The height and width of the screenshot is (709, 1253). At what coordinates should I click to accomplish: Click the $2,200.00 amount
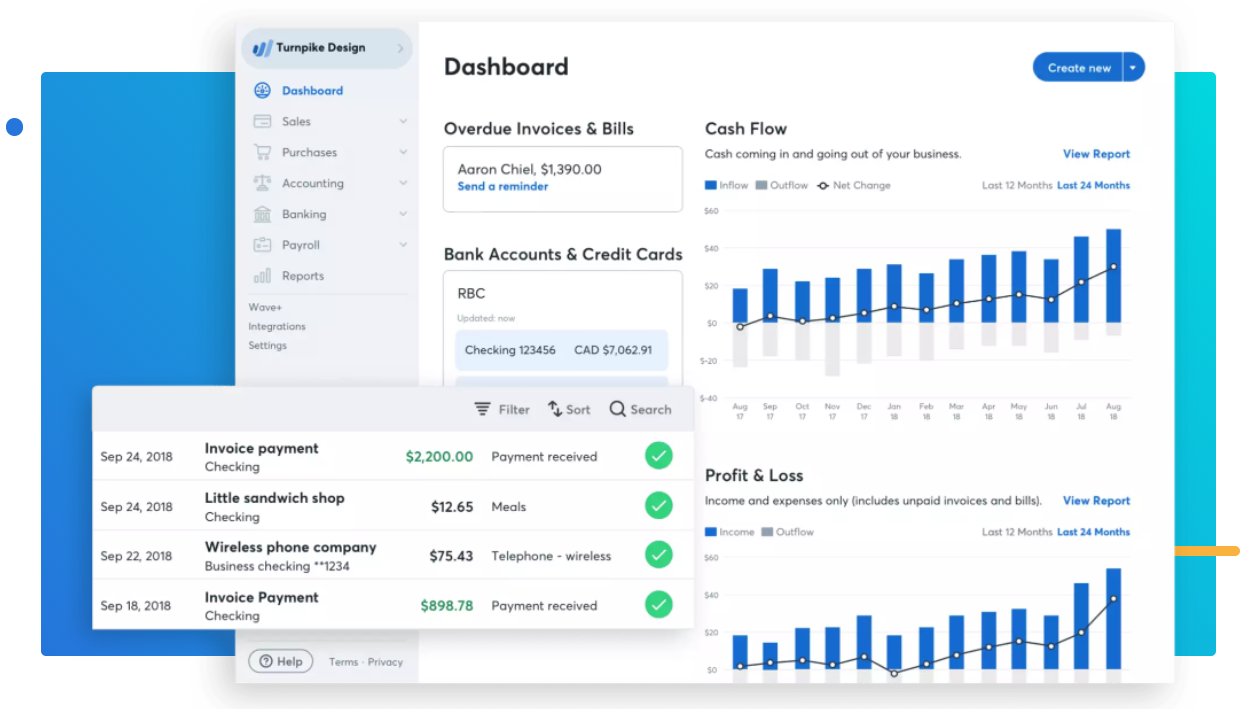point(439,456)
